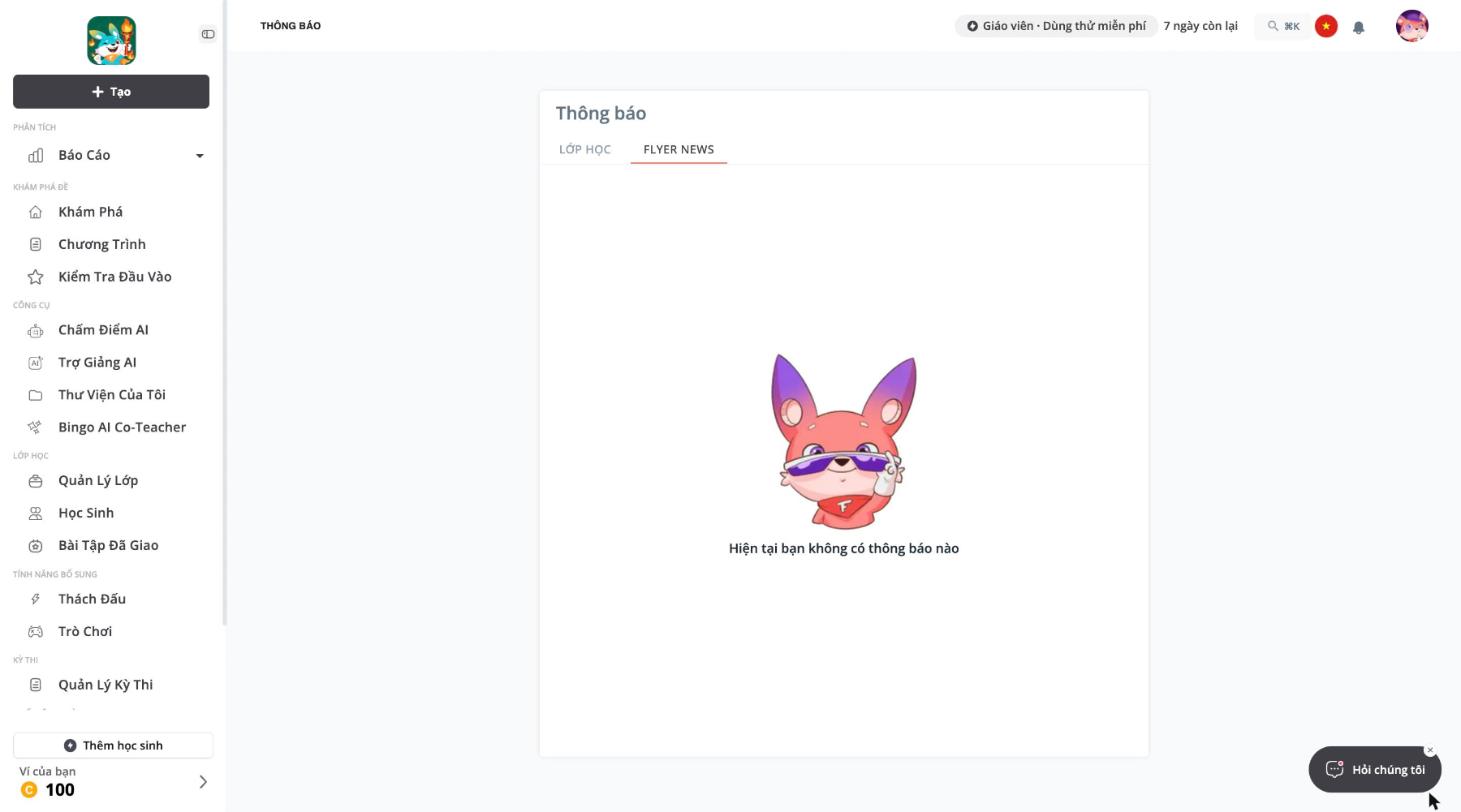Open the Học Sinh people icon
Screen dimensions: 1461x812
tap(36, 513)
